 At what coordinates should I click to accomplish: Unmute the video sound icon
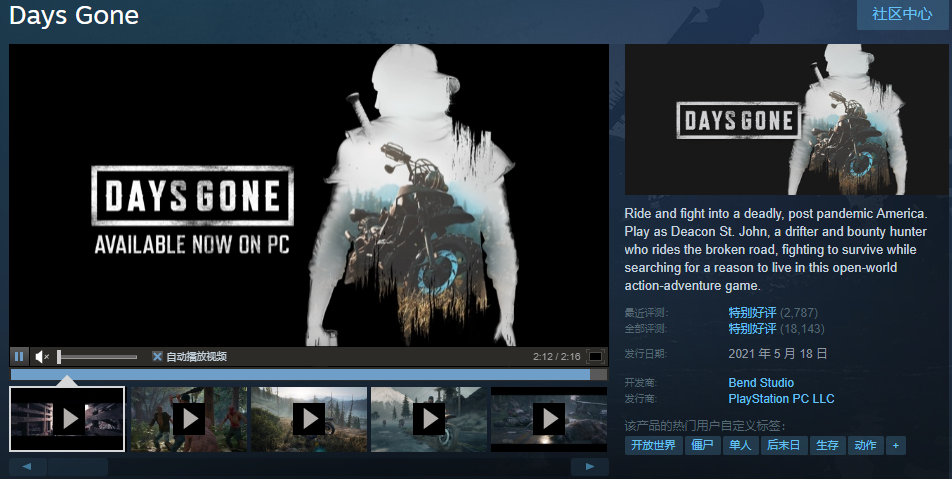coord(42,356)
